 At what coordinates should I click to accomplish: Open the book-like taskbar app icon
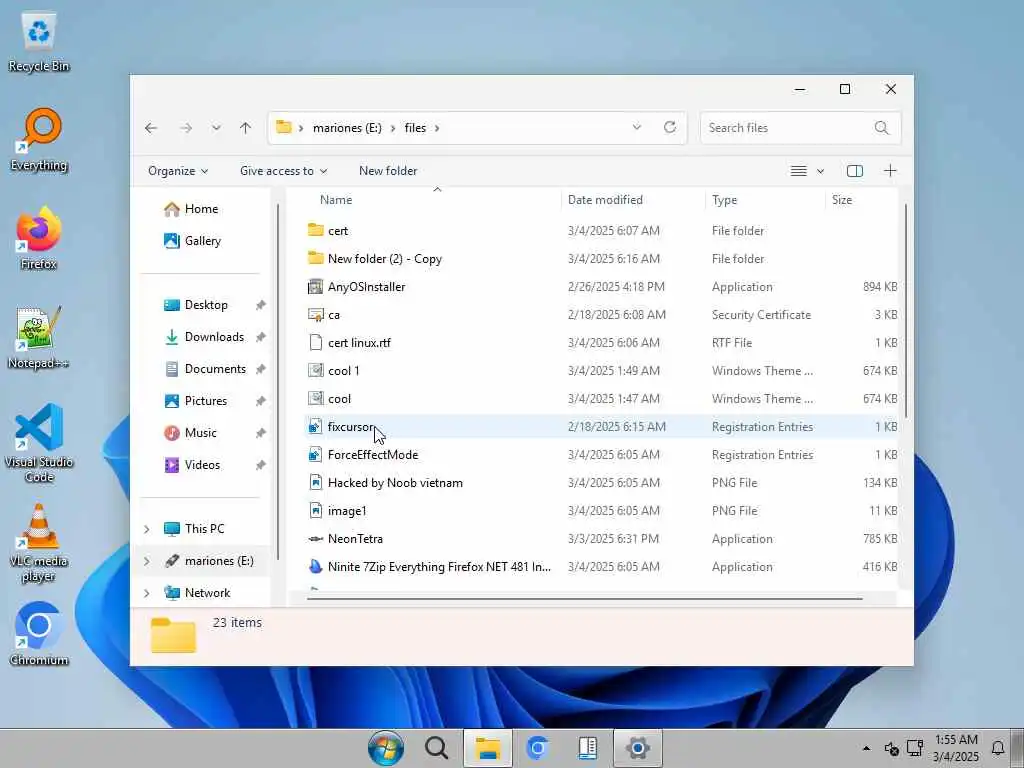tap(588, 748)
